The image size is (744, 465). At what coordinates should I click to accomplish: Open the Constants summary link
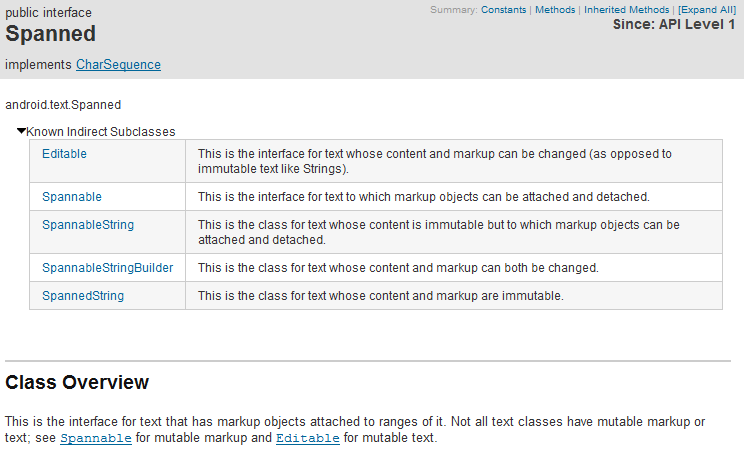503,10
